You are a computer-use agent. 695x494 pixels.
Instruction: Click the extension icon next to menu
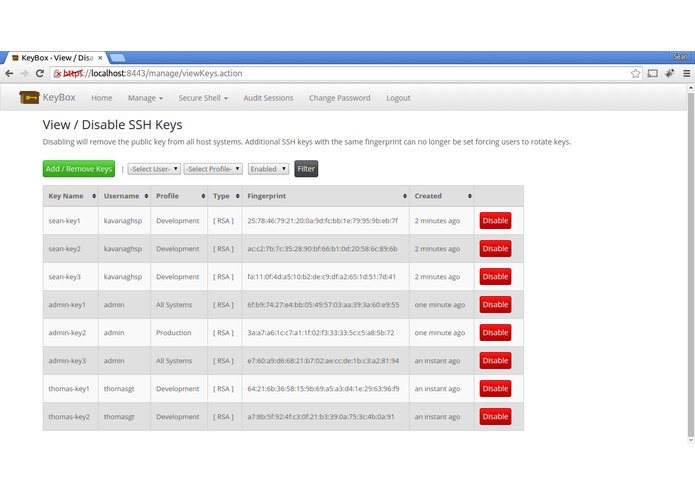click(x=669, y=74)
